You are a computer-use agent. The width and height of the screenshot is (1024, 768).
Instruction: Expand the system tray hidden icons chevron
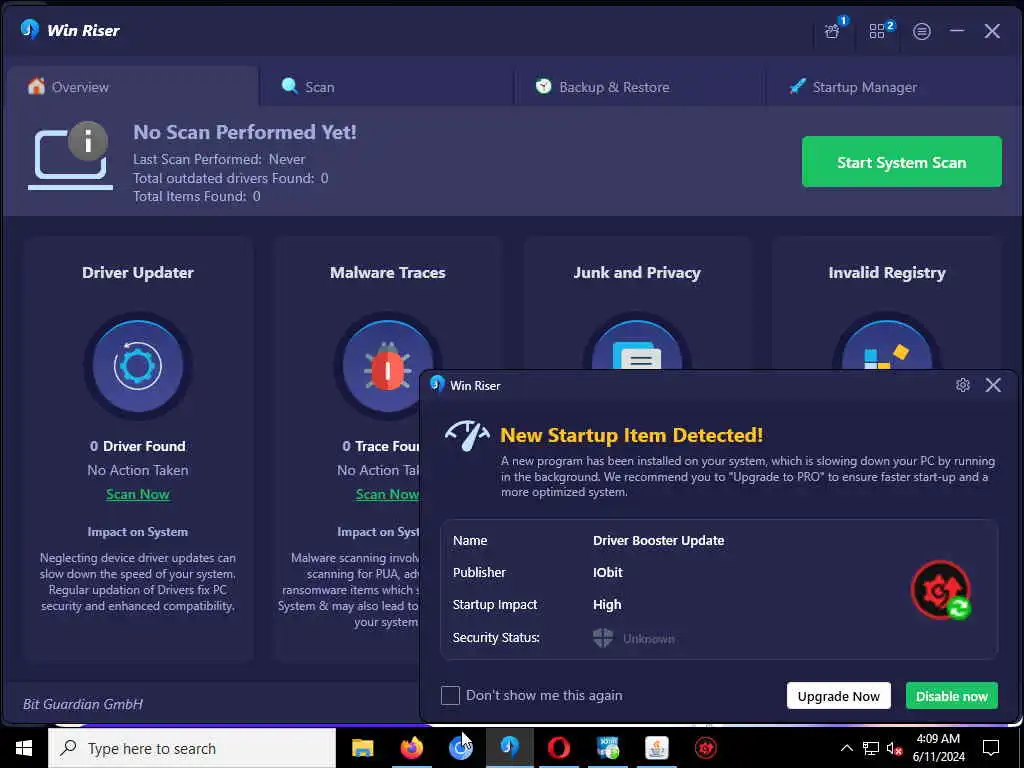coord(846,748)
